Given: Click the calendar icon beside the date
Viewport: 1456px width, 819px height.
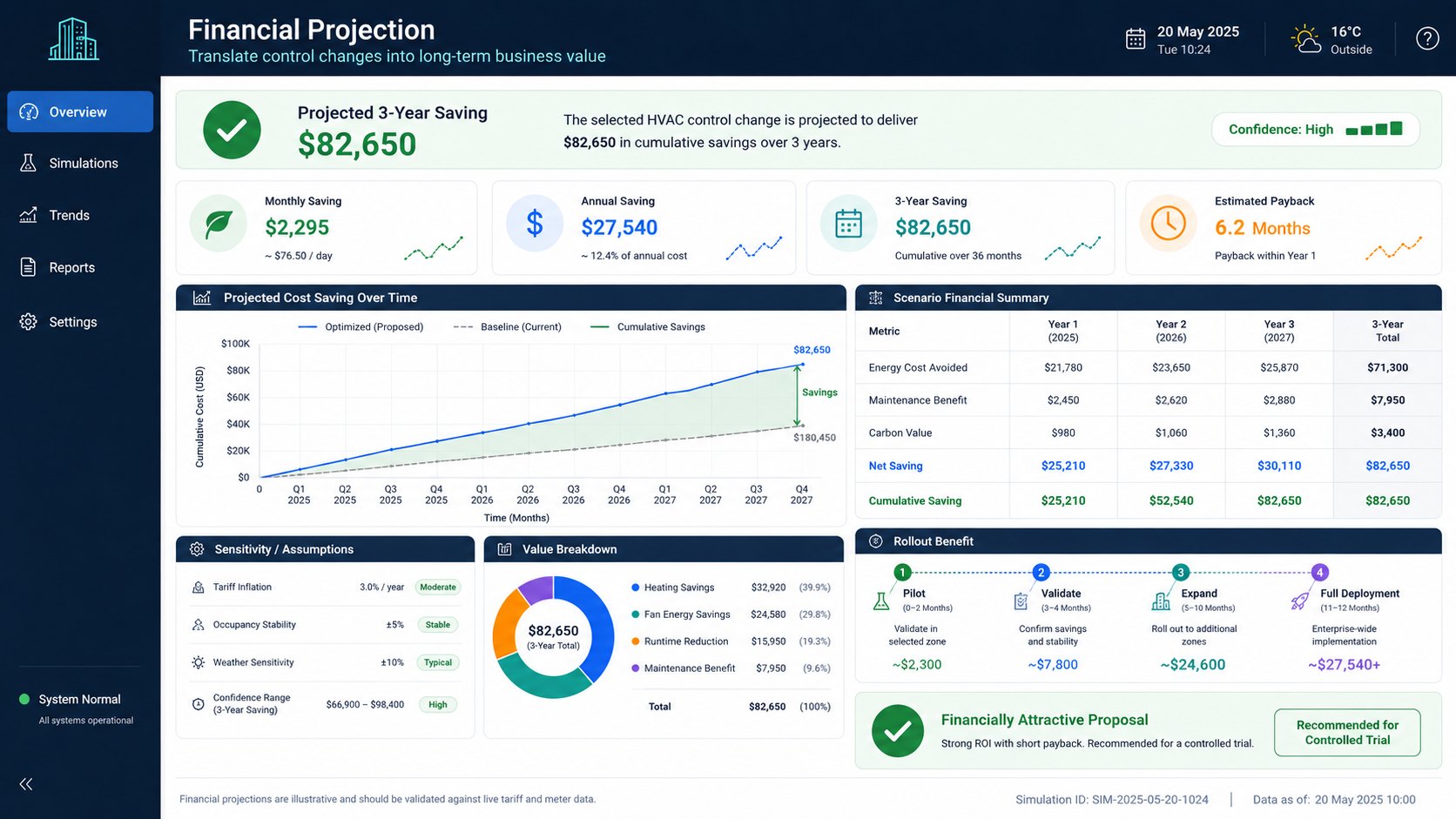Looking at the screenshot, I should [x=1136, y=39].
